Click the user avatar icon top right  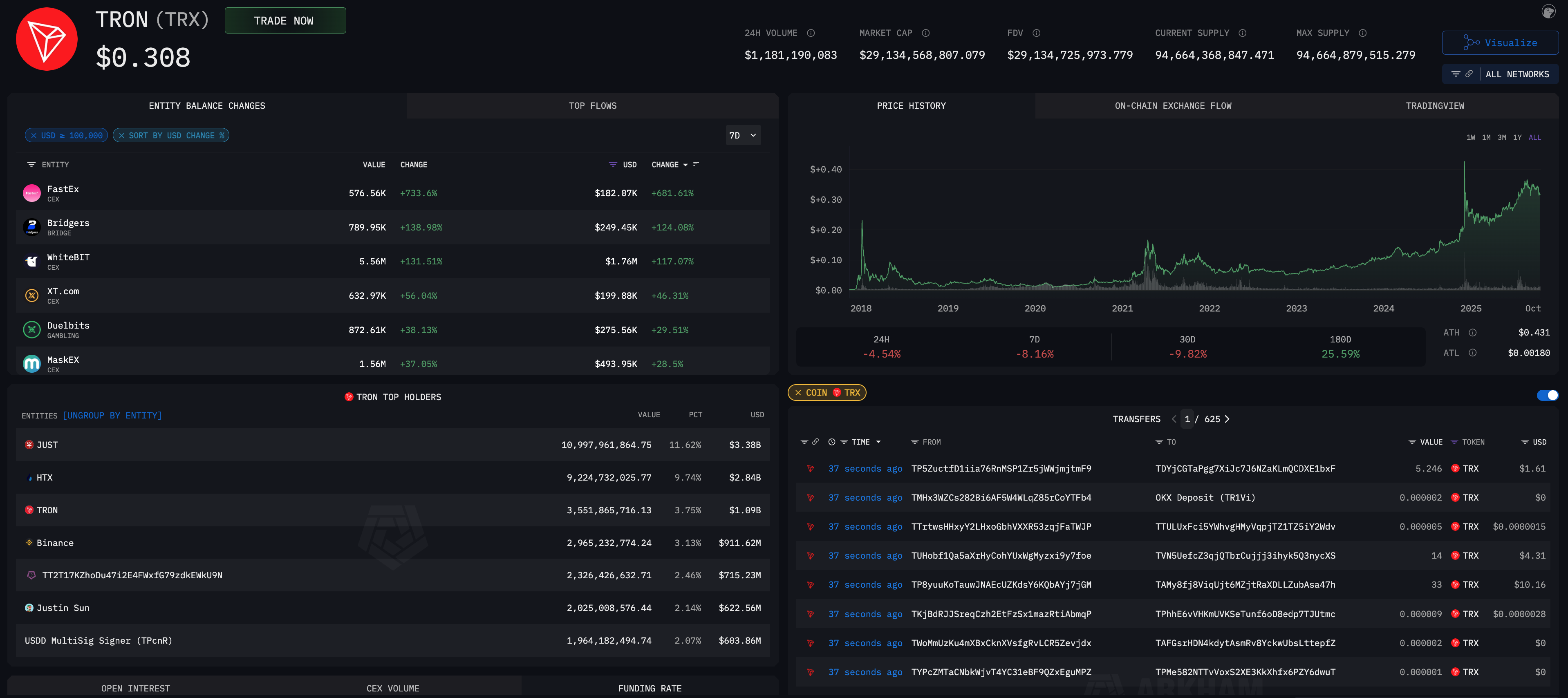coord(1548,11)
